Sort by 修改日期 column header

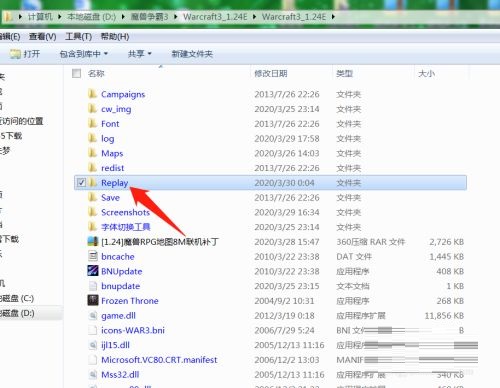click(271, 73)
